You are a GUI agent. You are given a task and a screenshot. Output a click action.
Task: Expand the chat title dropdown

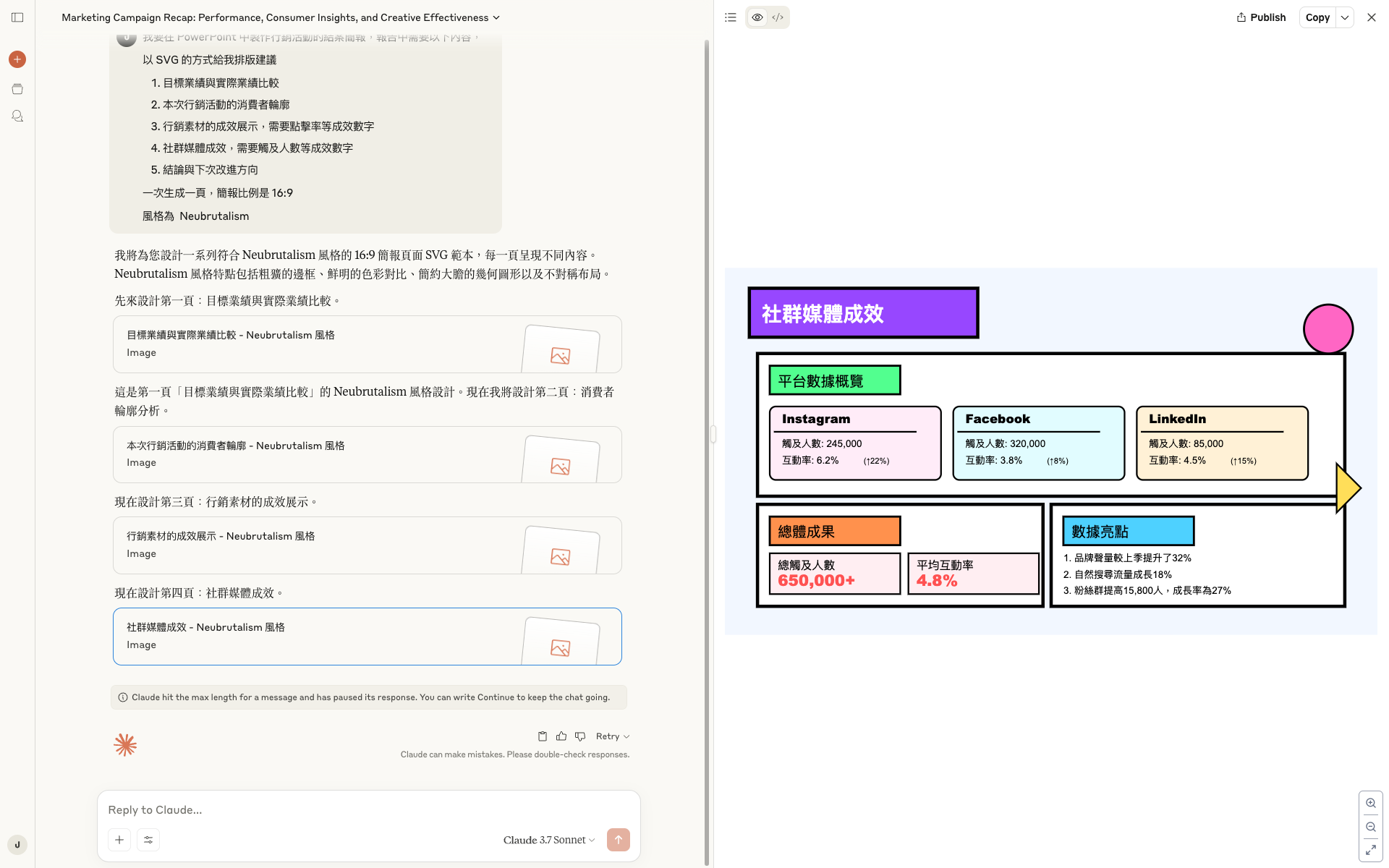[x=496, y=17]
